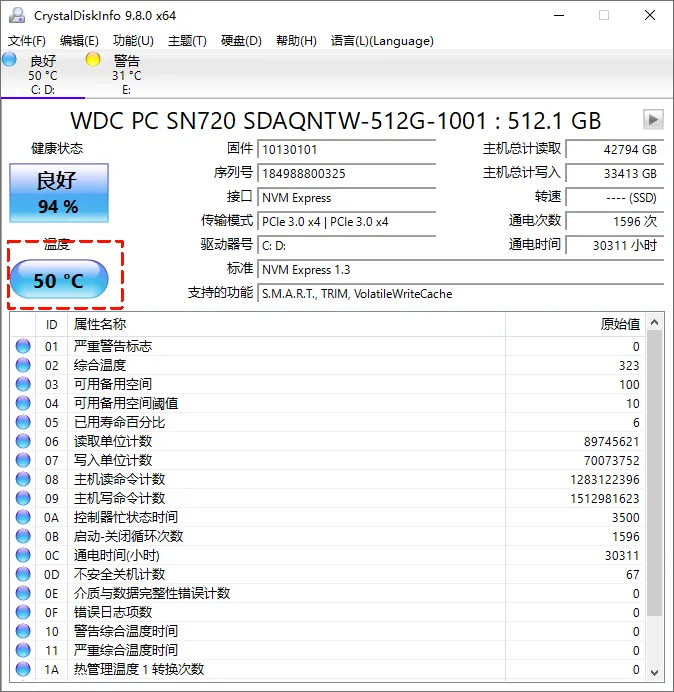The height and width of the screenshot is (692, 674).
Task: Click the transfer mode field PCIe 3.0 x4
Action: [346, 222]
